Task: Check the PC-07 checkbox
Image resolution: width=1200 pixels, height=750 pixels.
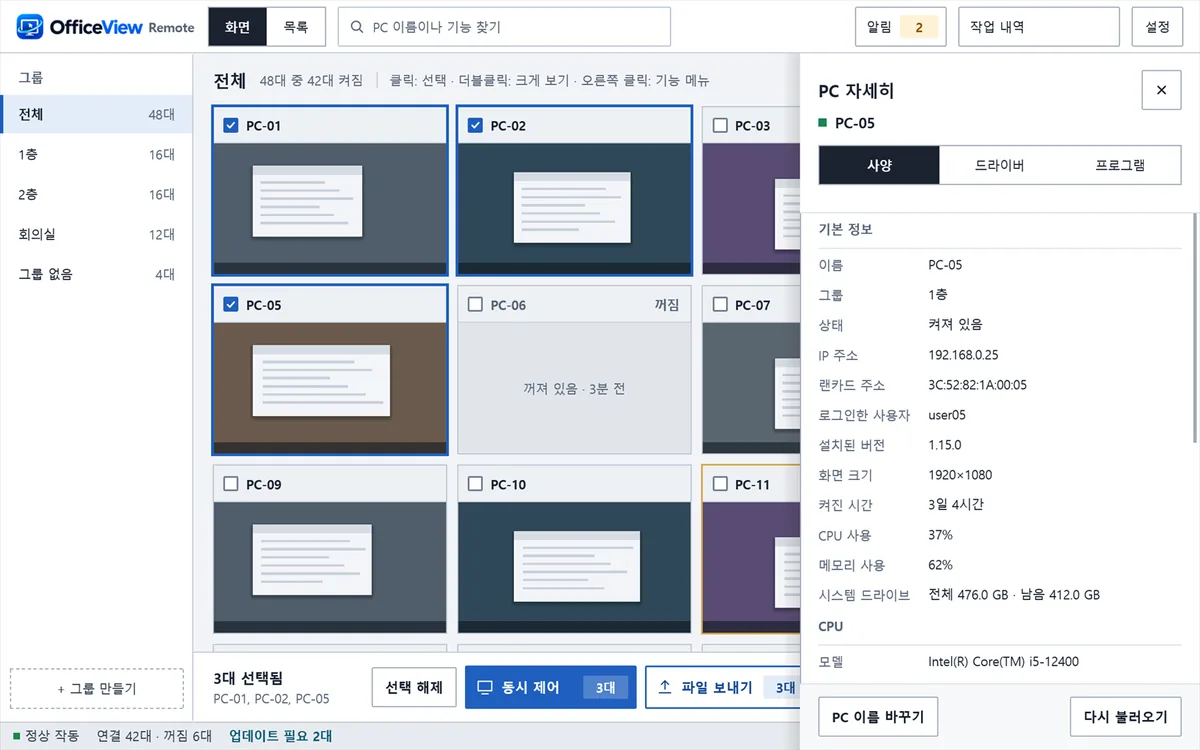Action: coord(720,305)
